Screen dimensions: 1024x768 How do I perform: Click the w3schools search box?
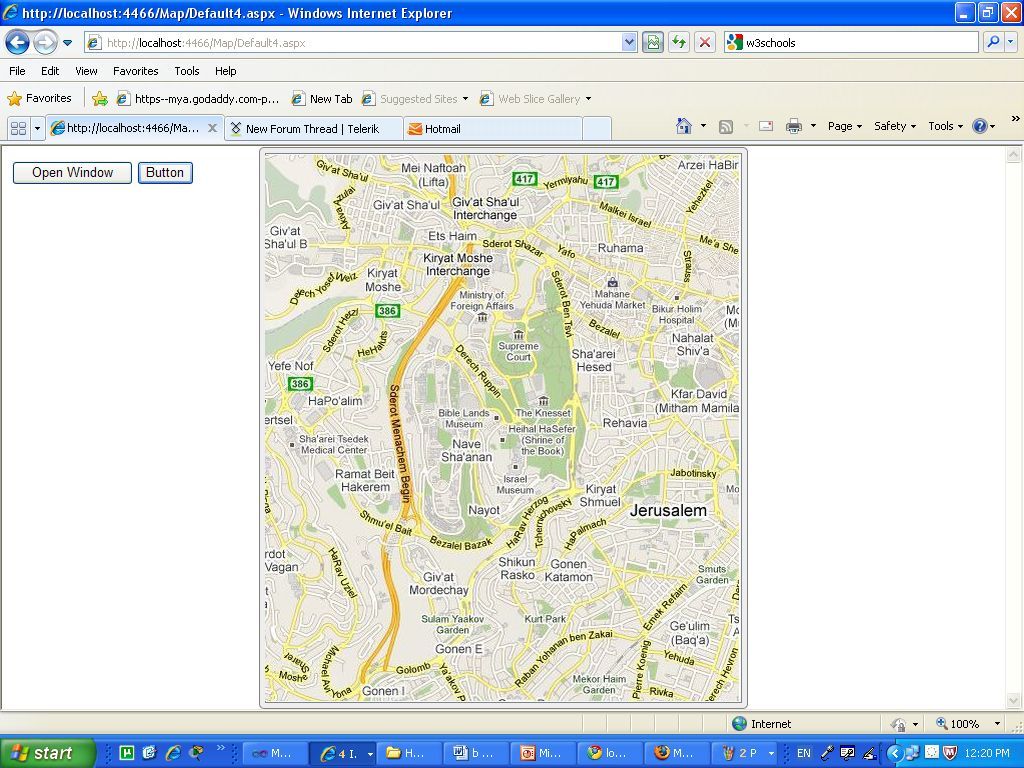(852, 43)
